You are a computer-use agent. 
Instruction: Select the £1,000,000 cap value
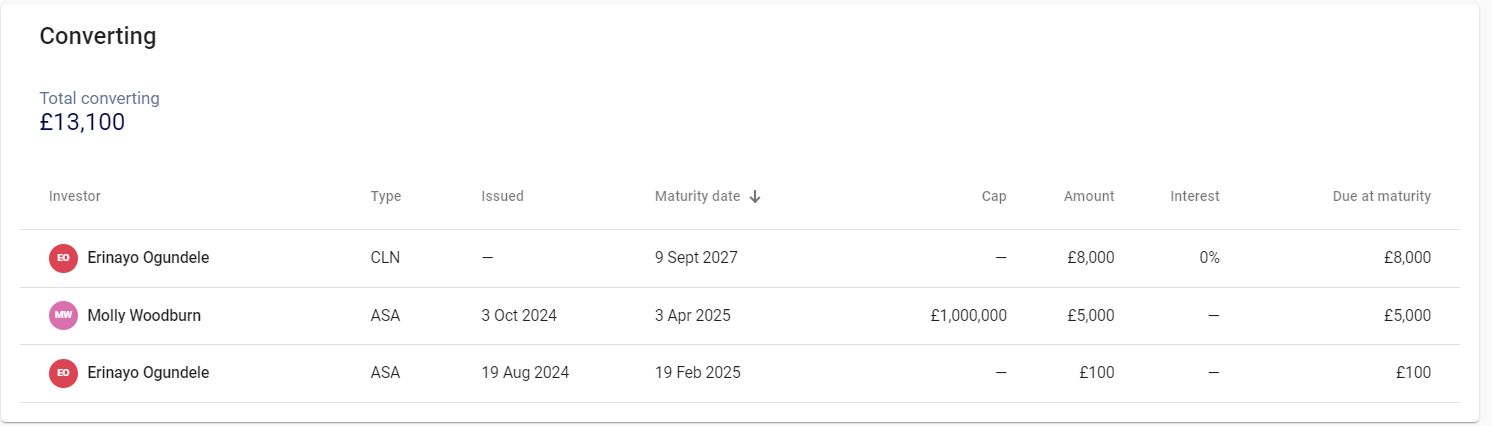pos(968,316)
